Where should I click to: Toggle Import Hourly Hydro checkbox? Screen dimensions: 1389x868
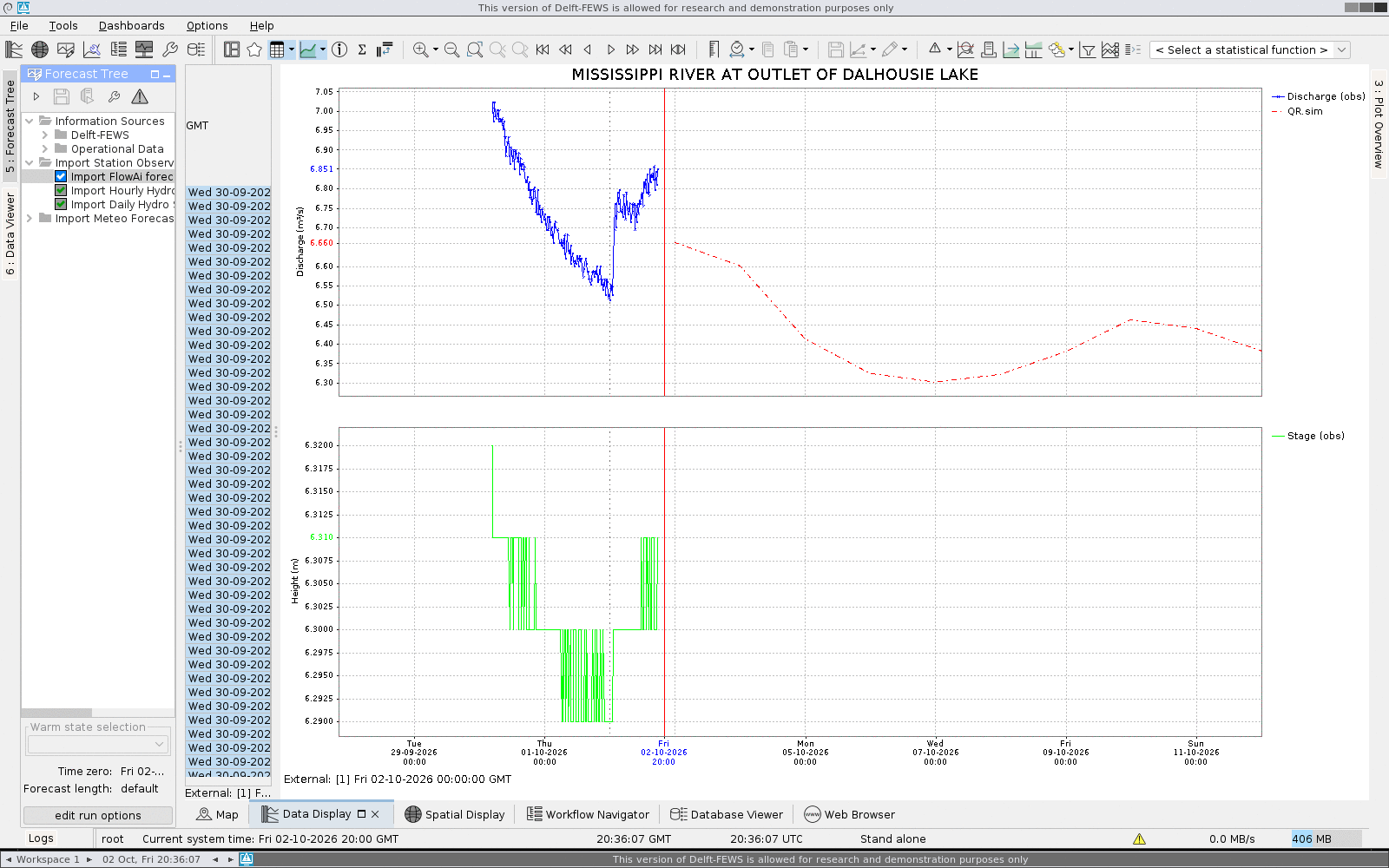[61, 190]
